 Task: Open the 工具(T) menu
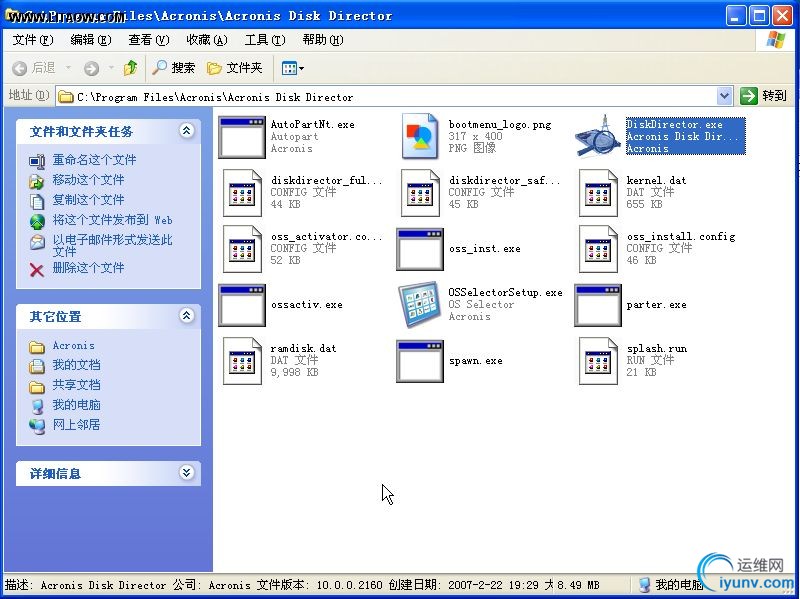pos(265,40)
